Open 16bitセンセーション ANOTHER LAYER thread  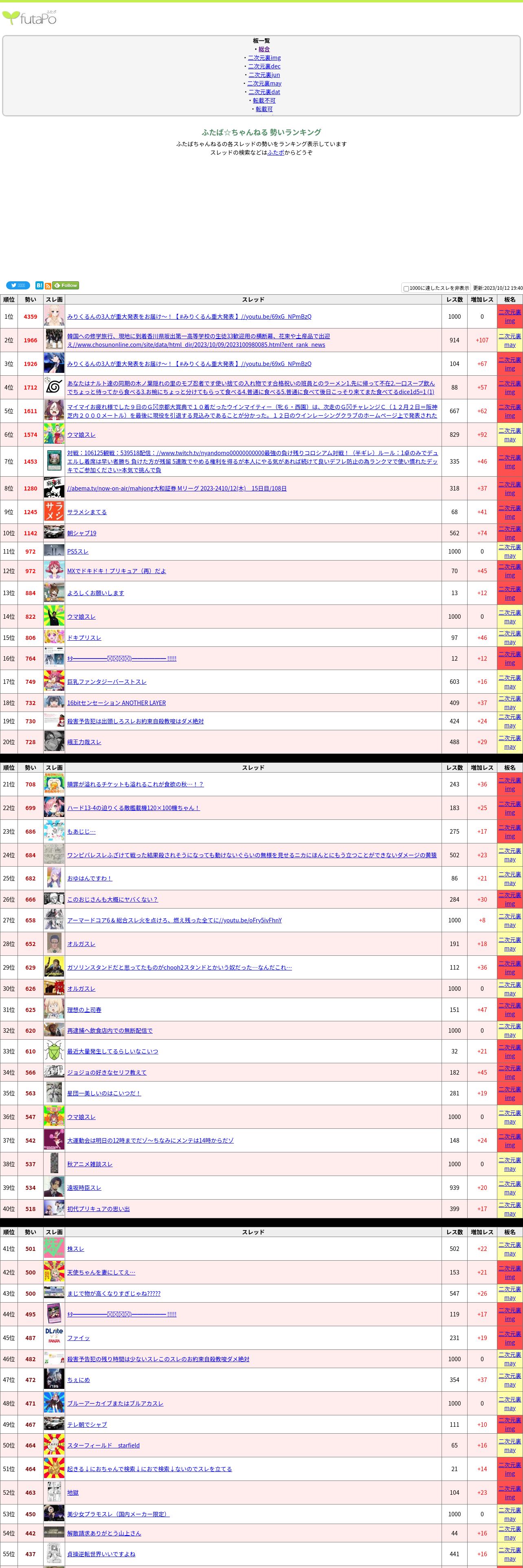[116, 703]
